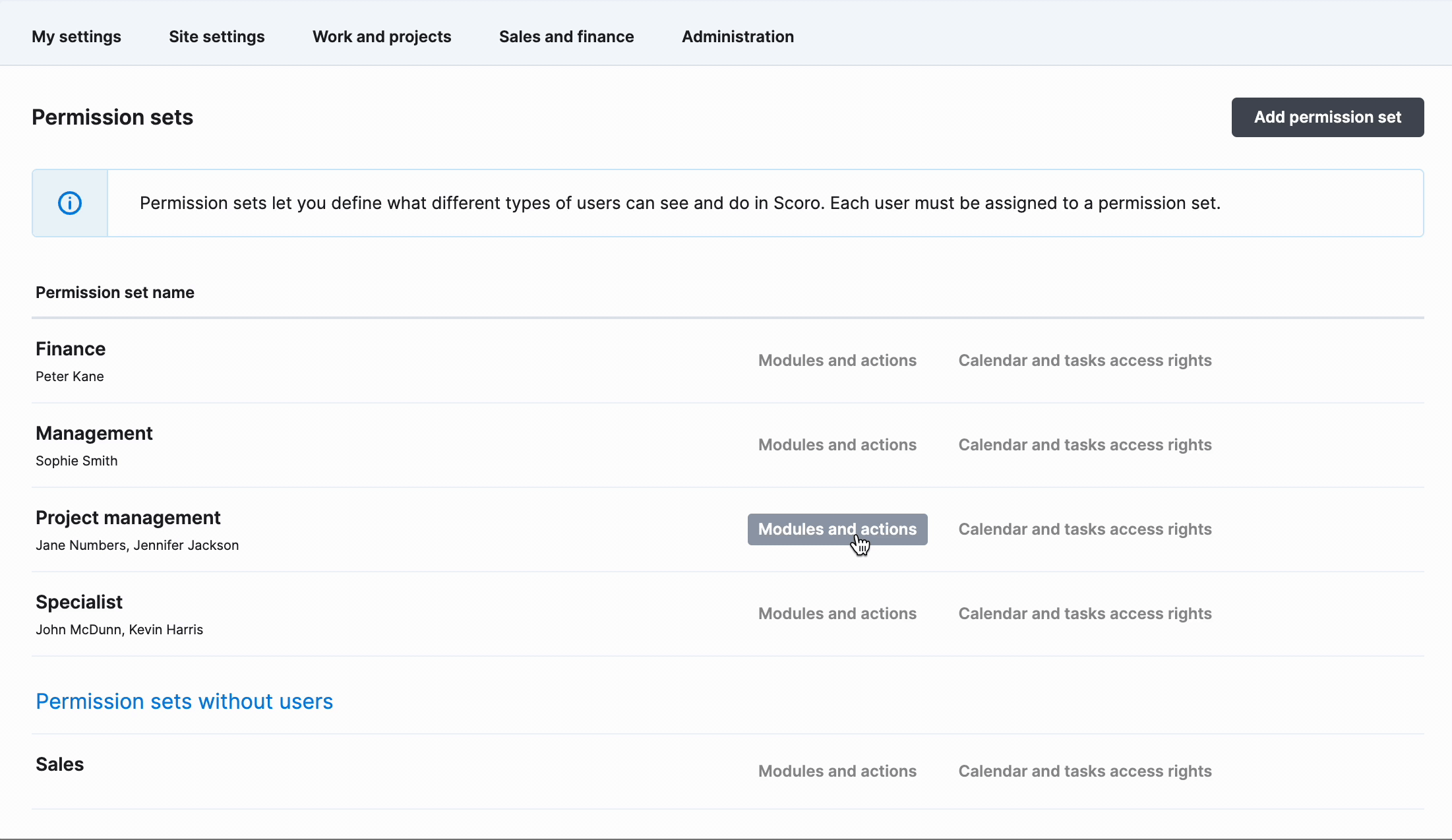The width and height of the screenshot is (1452, 840).
Task: Switch to Work and projects tab
Action: [x=382, y=36]
